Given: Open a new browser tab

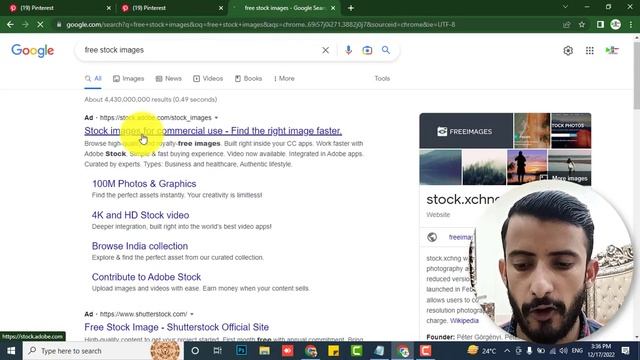Looking at the screenshot, I should [351, 8].
